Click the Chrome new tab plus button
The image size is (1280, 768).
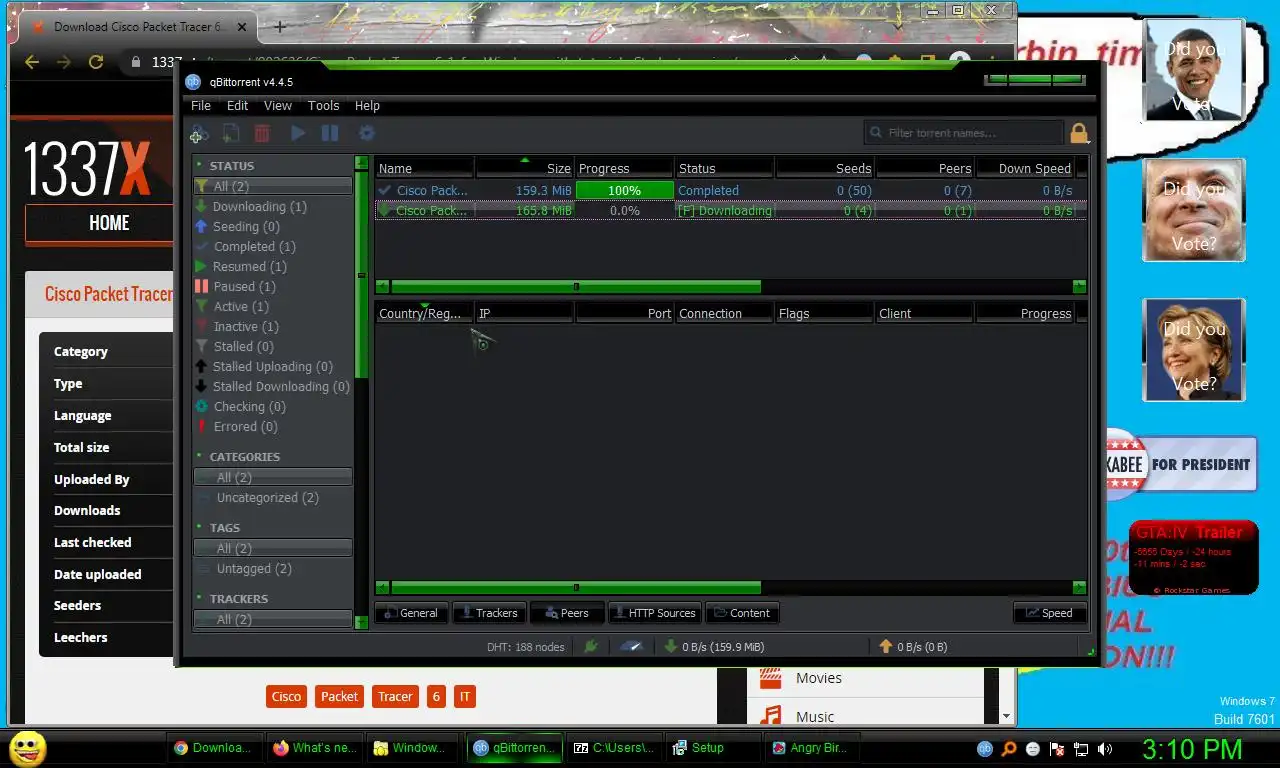pyautogui.click(x=280, y=27)
